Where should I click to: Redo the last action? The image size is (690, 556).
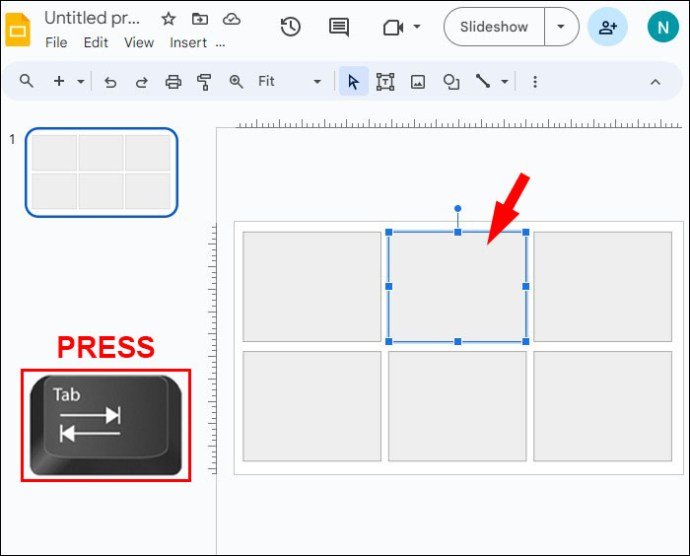[x=142, y=82]
